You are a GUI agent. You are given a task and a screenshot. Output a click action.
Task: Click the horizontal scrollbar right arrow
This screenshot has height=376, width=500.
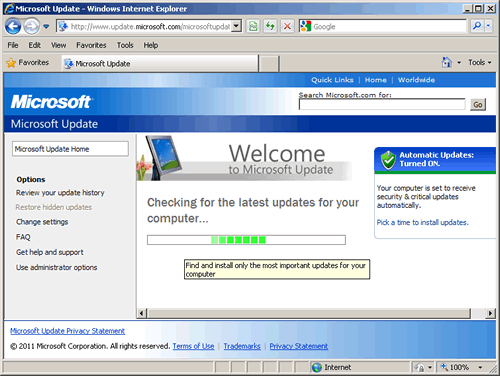point(490,313)
